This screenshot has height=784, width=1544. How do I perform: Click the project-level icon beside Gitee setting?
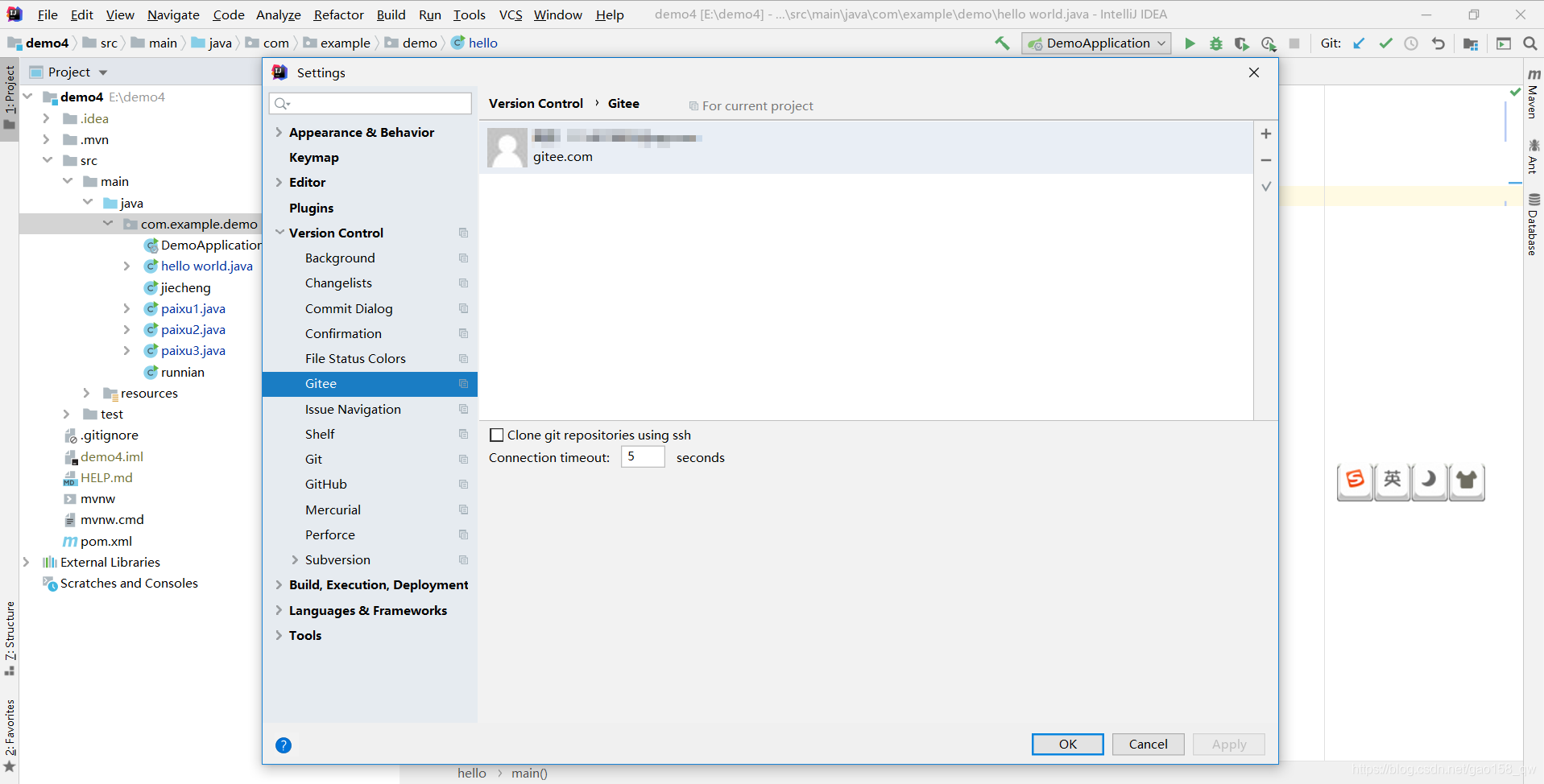tap(464, 384)
